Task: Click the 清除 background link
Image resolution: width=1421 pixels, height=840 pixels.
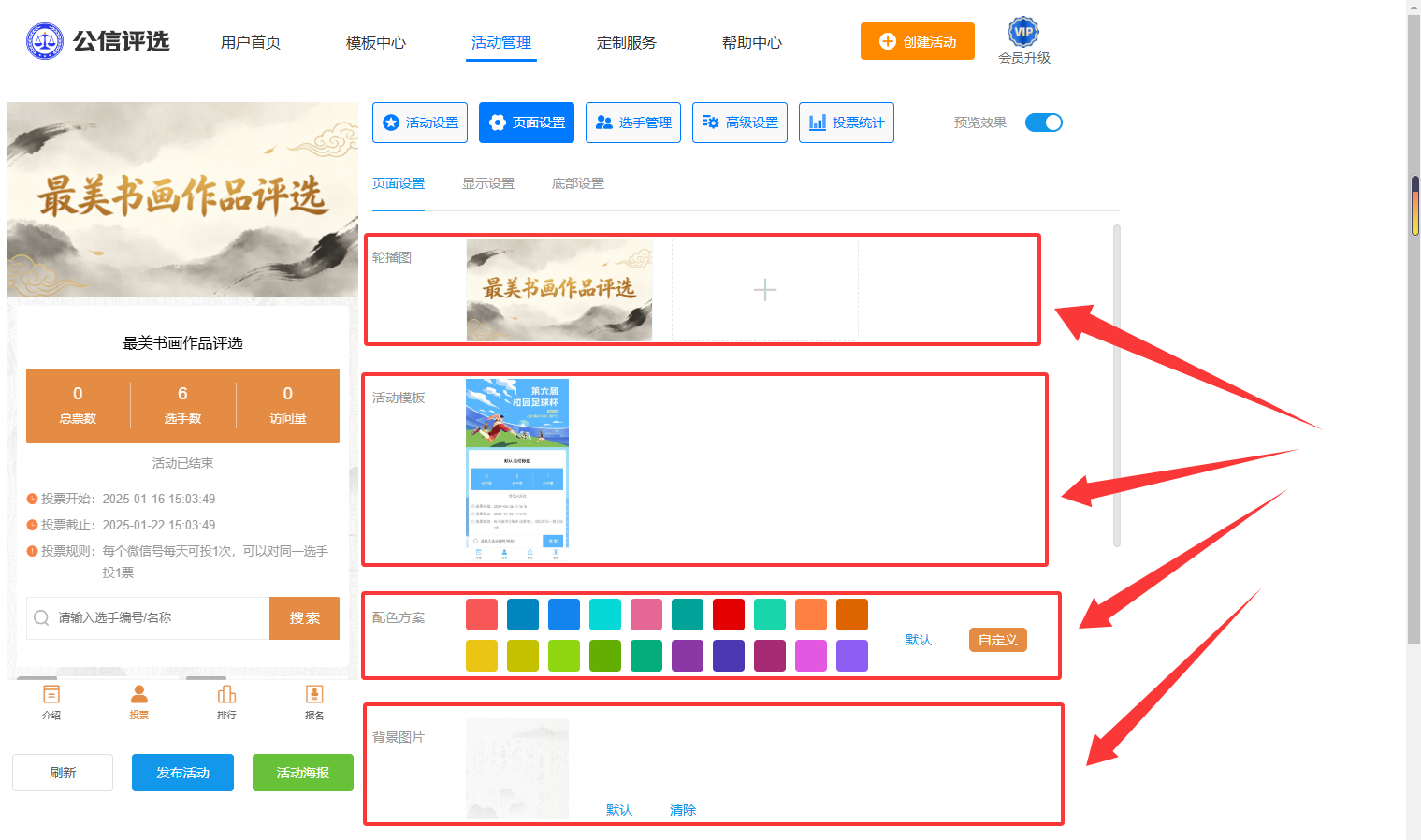Action: coord(683,810)
